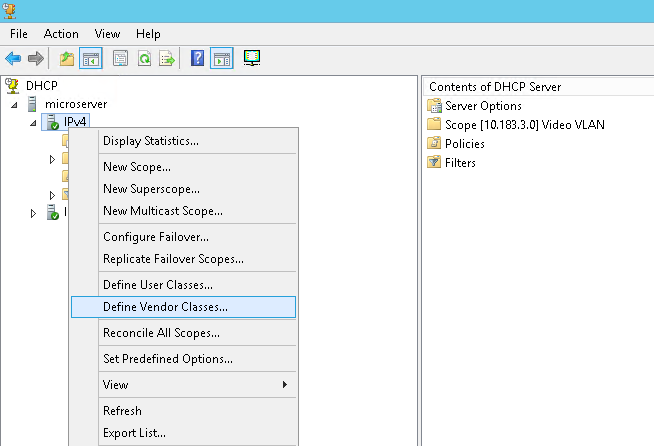654x446 pixels.
Task: Collapse the microserver tree node
Action: [14, 105]
